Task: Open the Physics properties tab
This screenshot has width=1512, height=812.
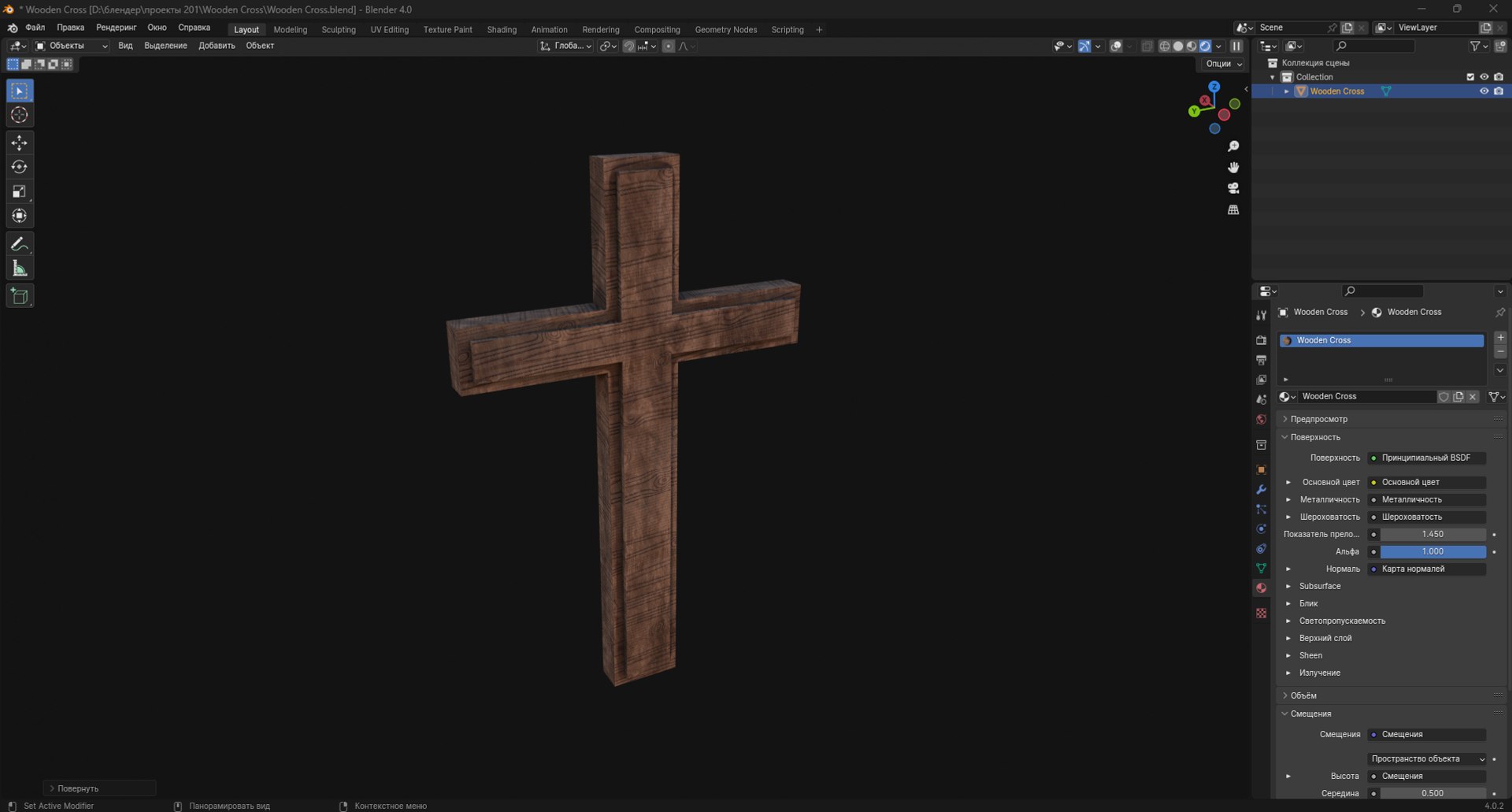Action: coord(1261,528)
